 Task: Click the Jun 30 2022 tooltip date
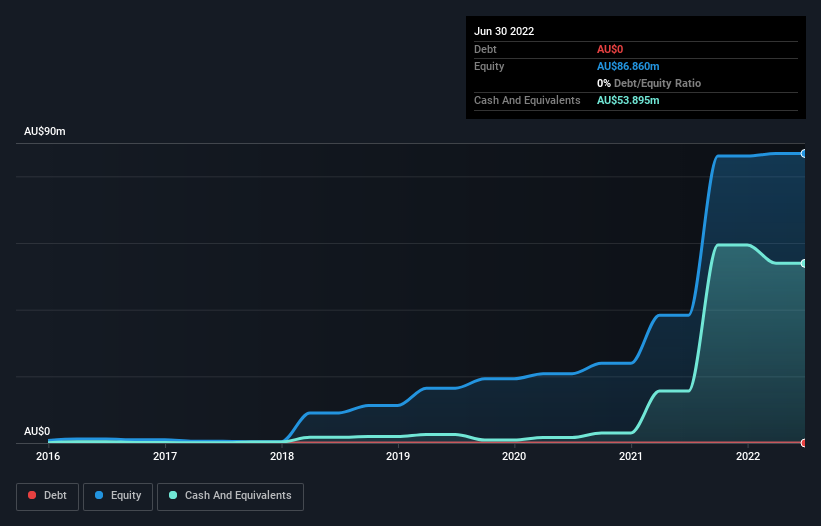(504, 31)
